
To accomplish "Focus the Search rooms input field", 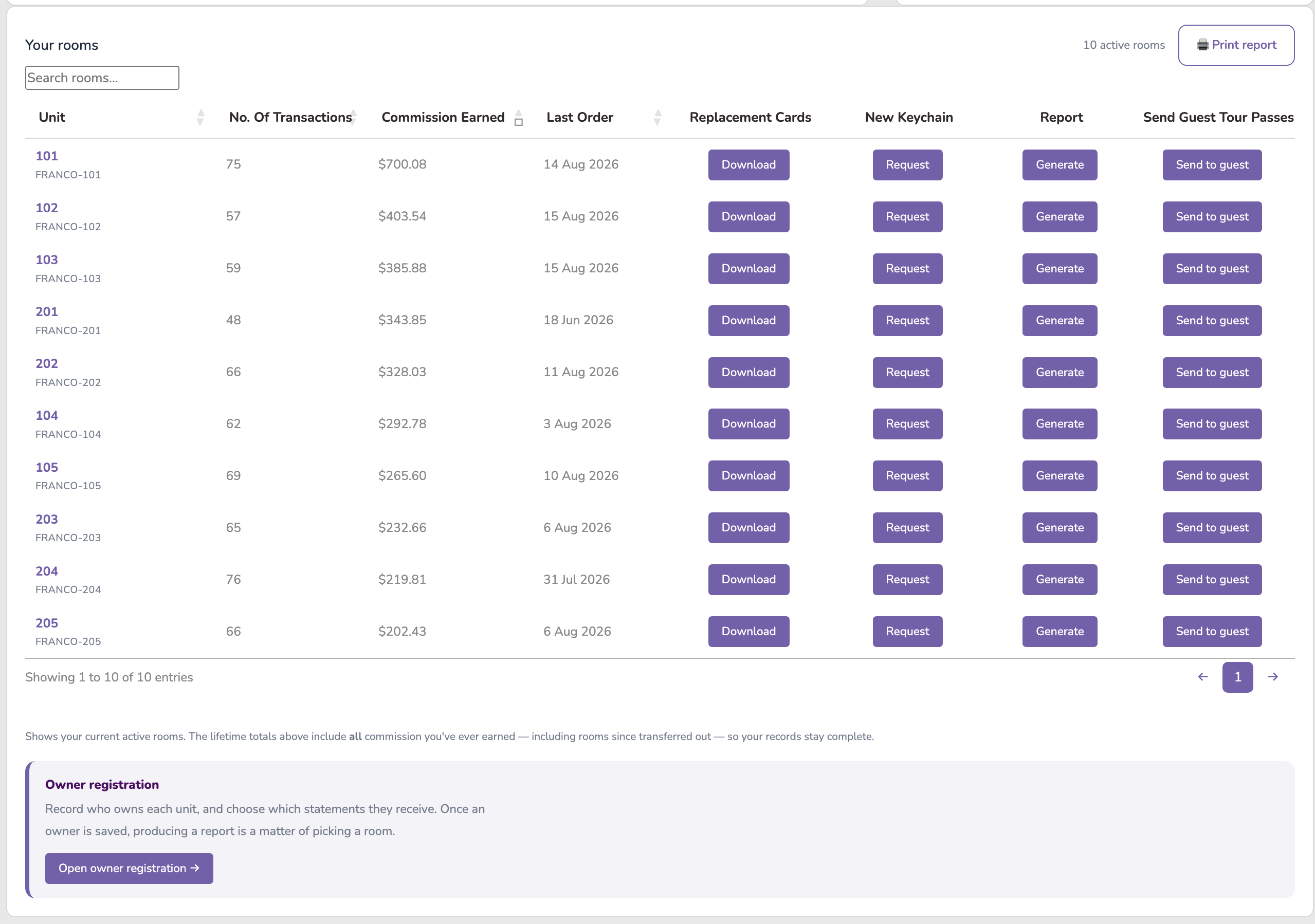I will (x=102, y=78).
